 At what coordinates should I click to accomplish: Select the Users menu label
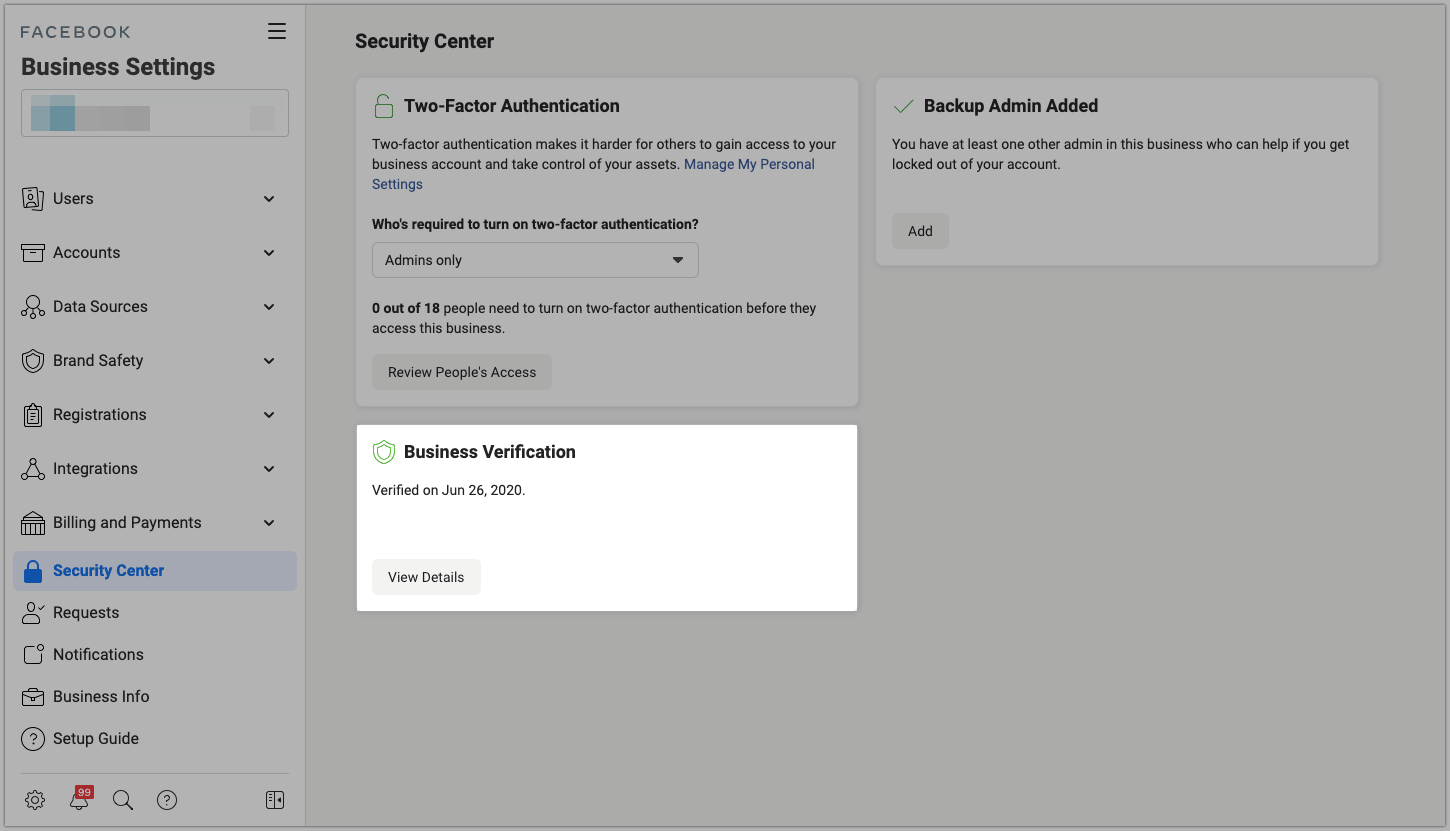tap(73, 198)
